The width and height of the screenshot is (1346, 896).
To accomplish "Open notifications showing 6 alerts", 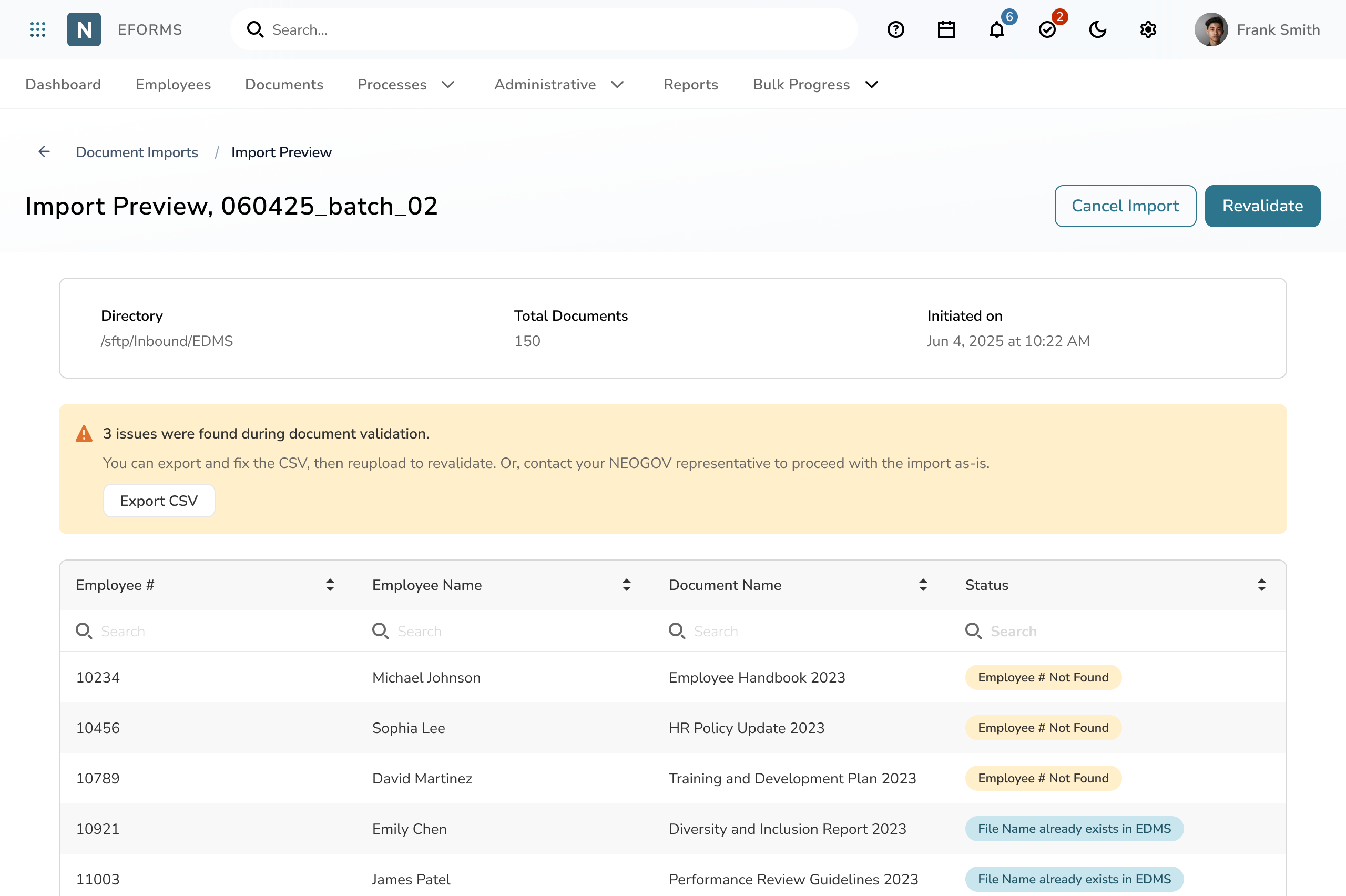I will click(996, 29).
